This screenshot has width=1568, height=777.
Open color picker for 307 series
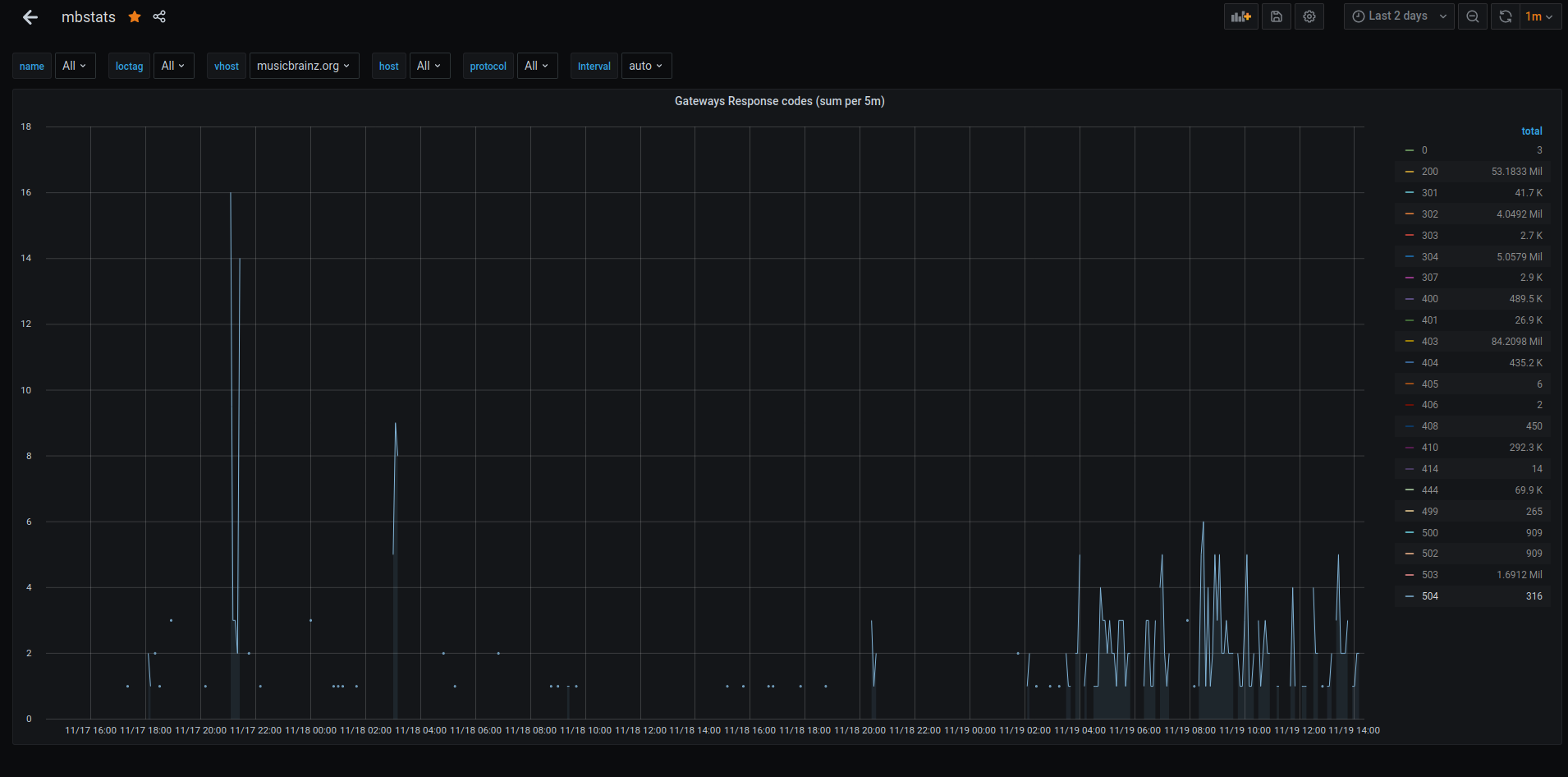[x=1410, y=278]
